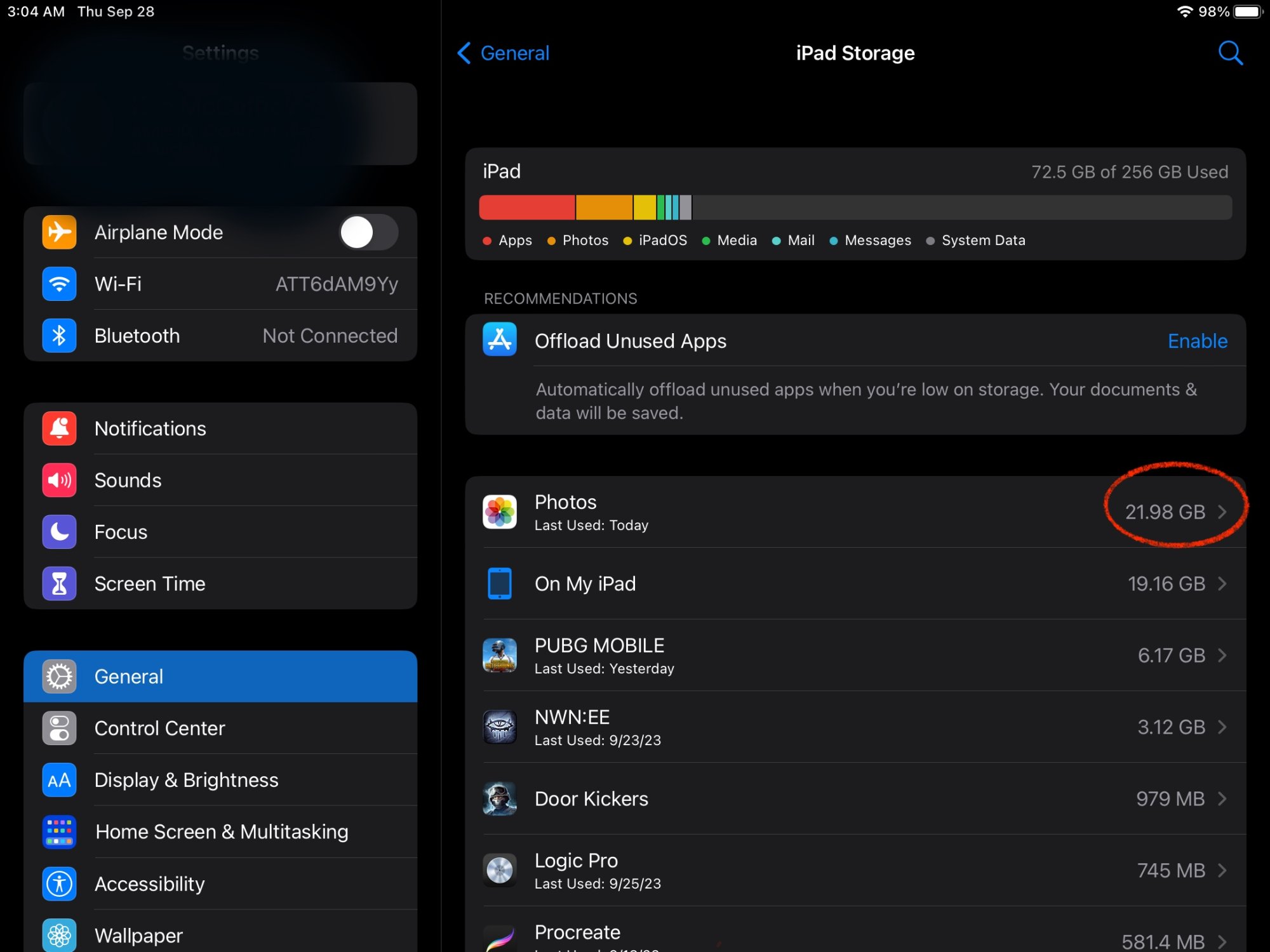Tap the Bluetooth icon in sidebar

[x=59, y=335]
